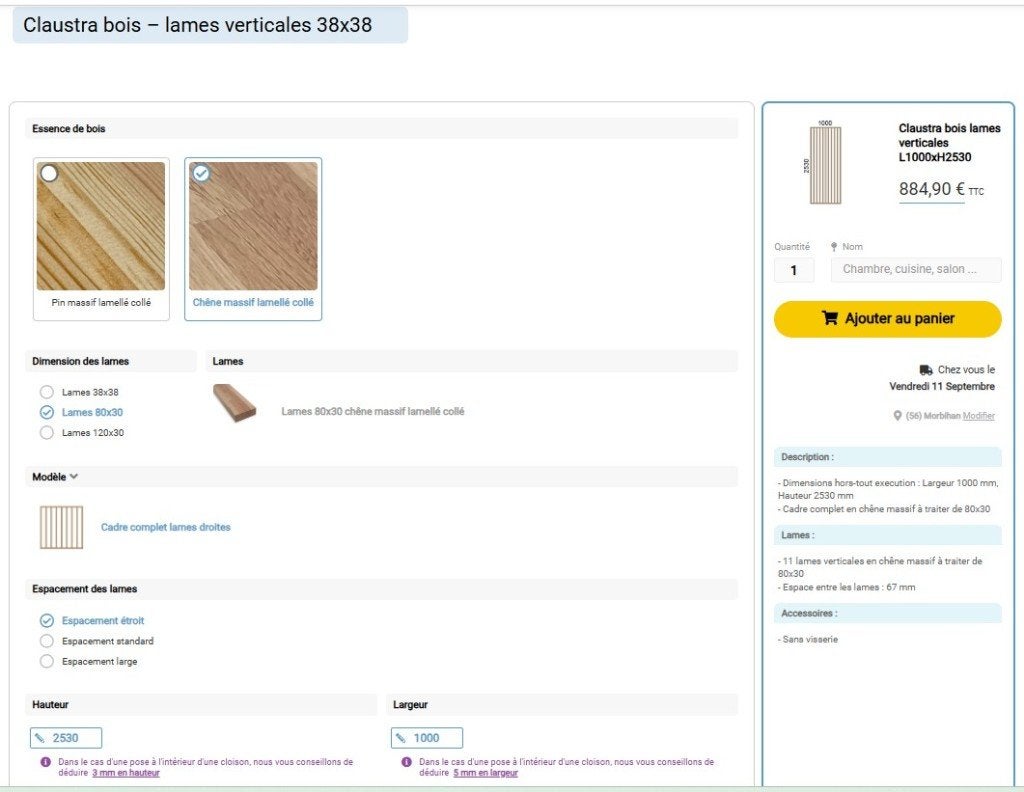Click the claustra preview thumbnail in summary
This screenshot has width=1024, height=792.
pyautogui.click(x=825, y=163)
